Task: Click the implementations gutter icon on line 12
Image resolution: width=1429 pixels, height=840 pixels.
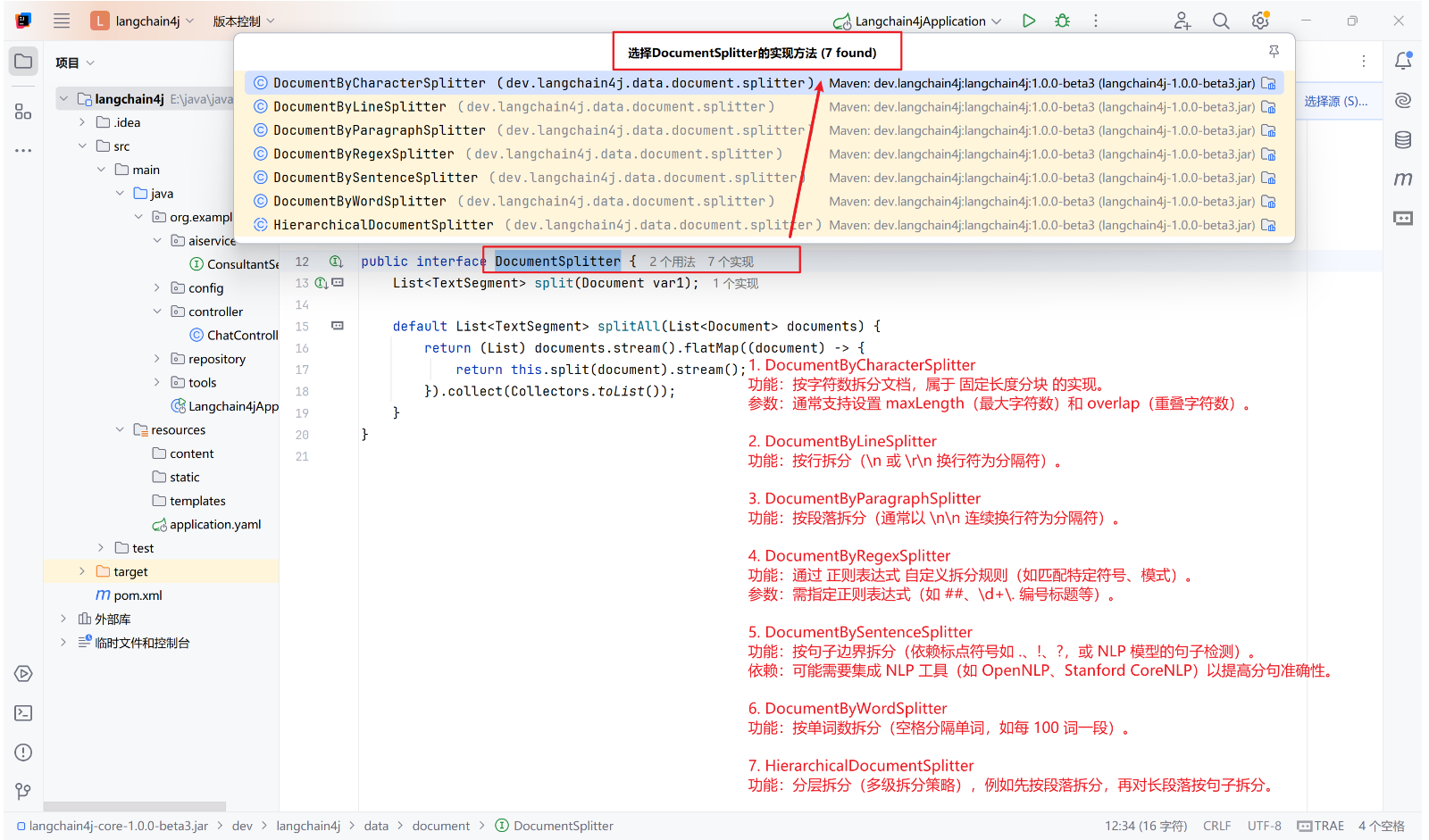Action: [336, 262]
